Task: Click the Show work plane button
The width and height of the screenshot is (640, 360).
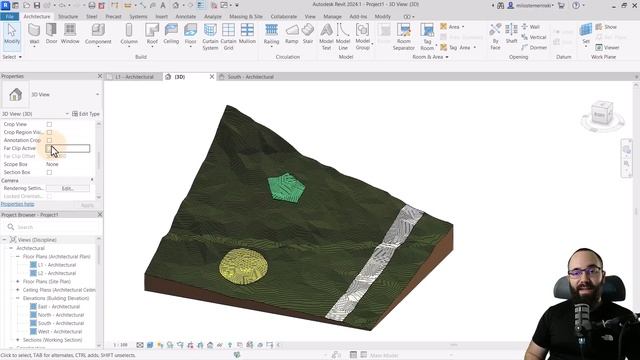Action: tap(606, 27)
